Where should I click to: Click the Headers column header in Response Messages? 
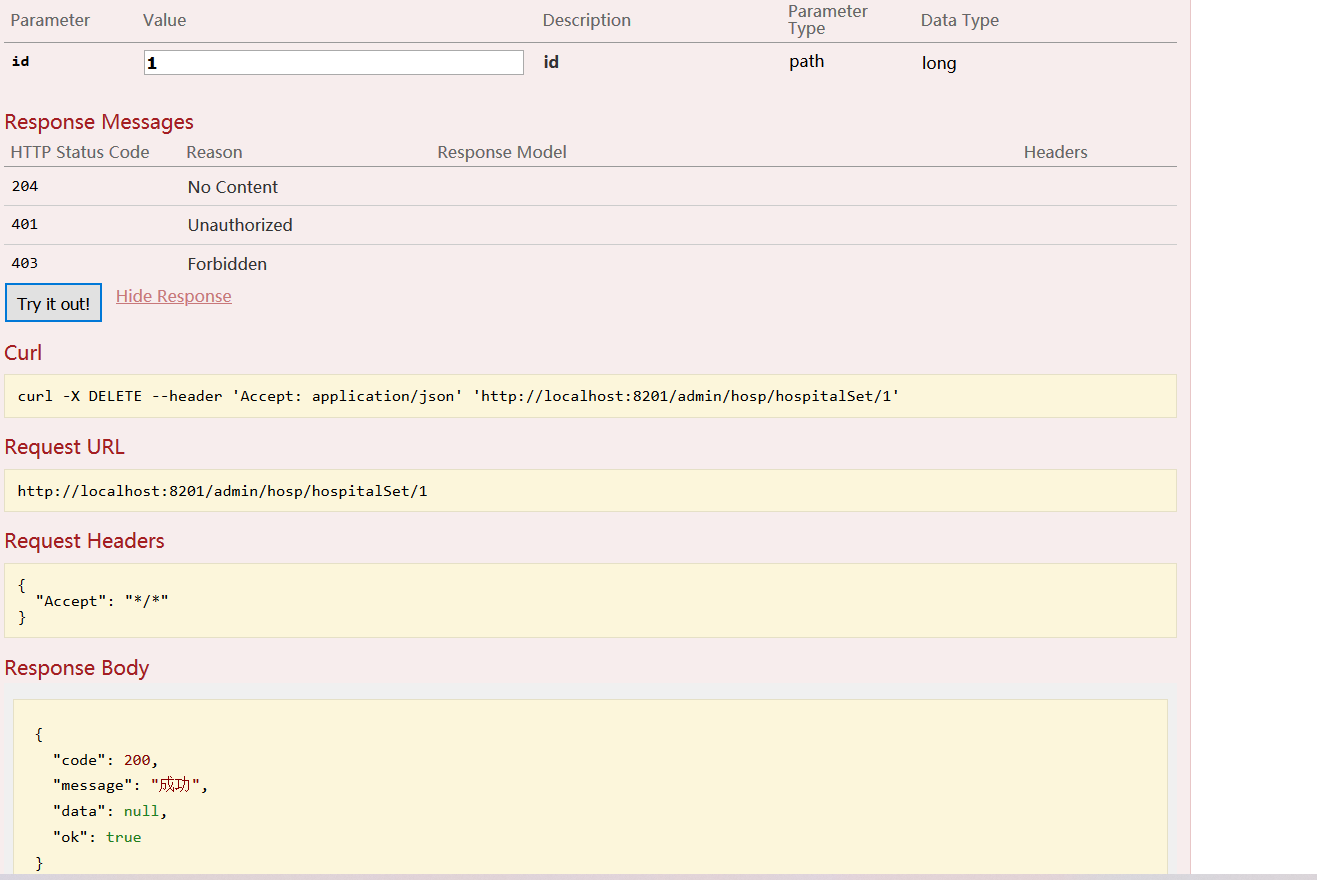point(1056,152)
